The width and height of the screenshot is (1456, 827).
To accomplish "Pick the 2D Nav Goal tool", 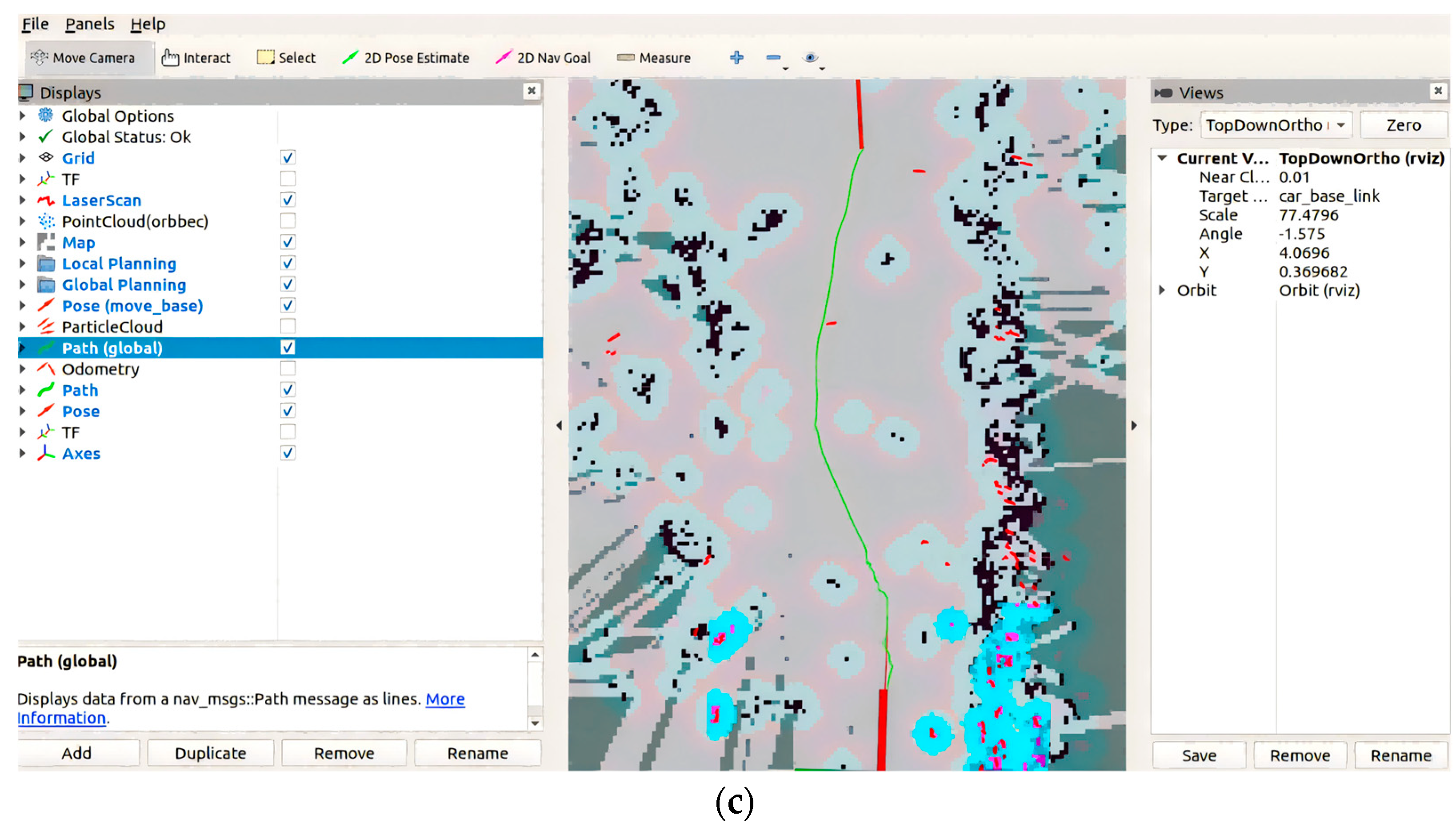I will [543, 58].
